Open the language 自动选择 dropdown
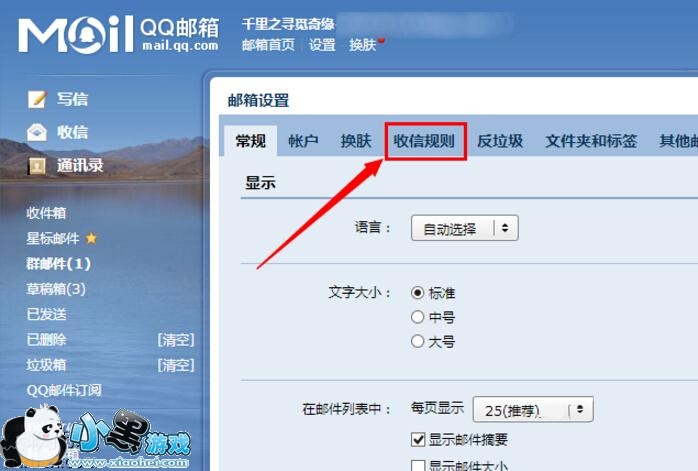The image size is (698, 471). click(464, 228)
